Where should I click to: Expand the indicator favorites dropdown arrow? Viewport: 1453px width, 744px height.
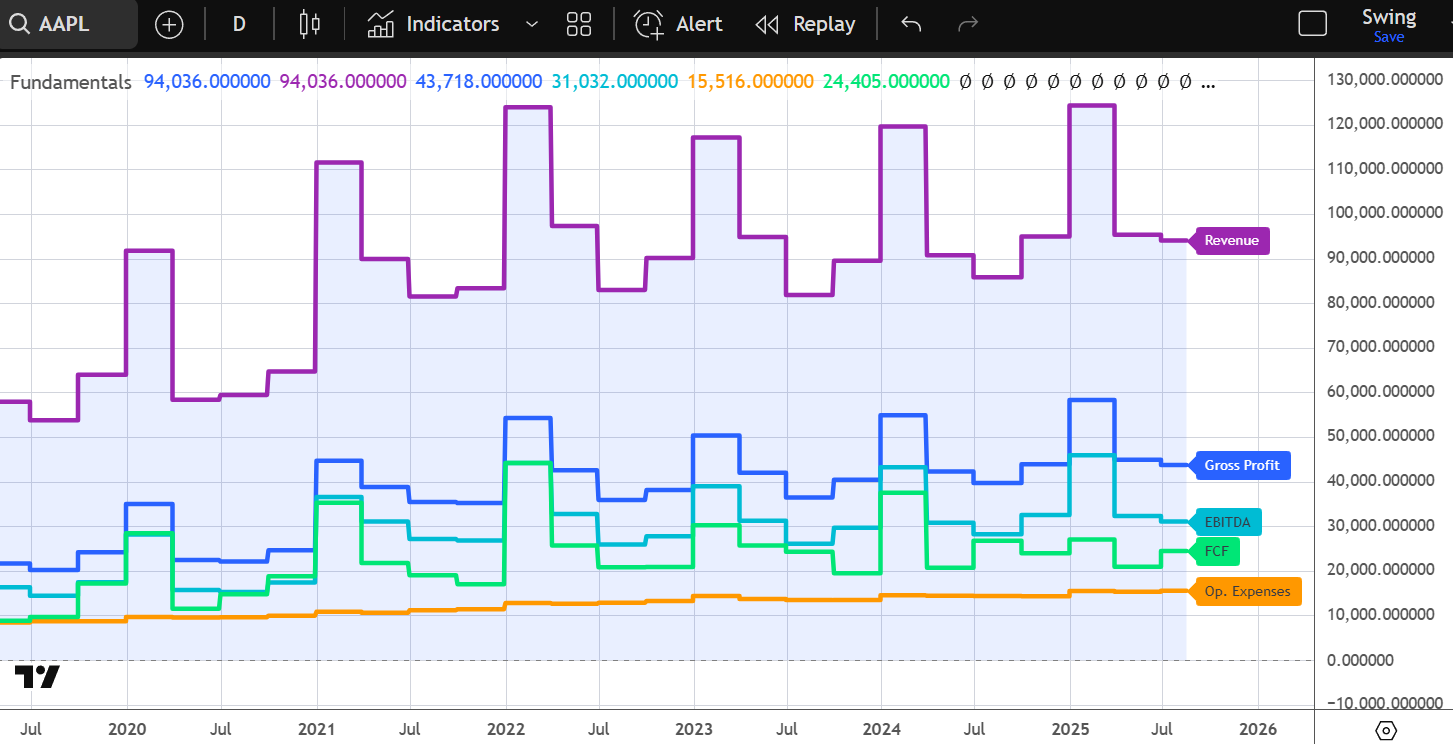click(x=532, y=24)
